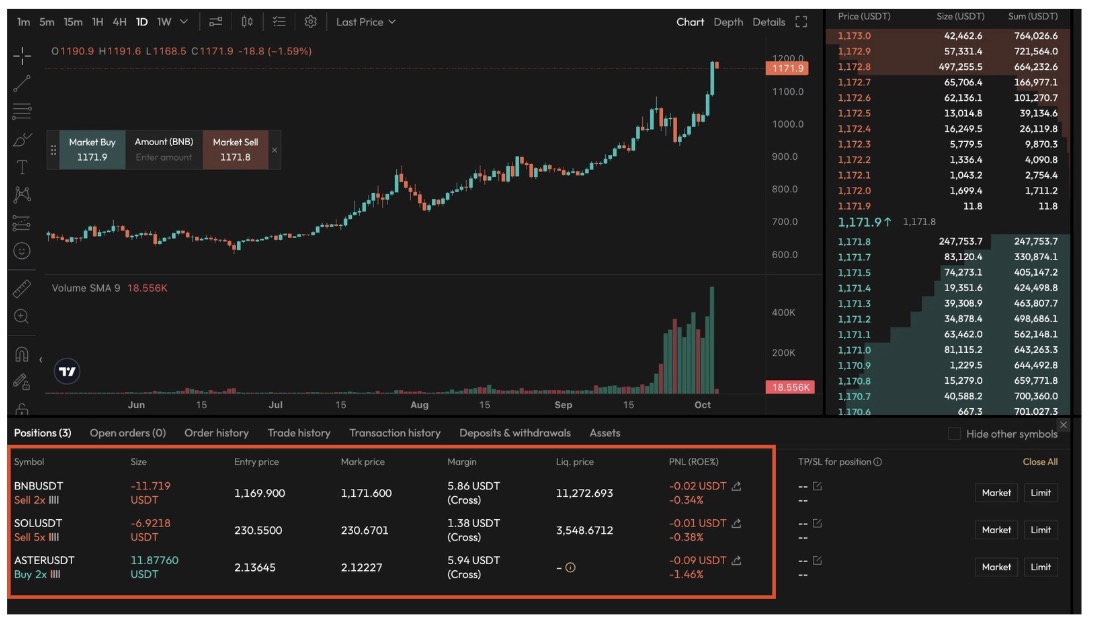Open the emoji sticker tool
Viewport: 1096px width, 620px height.
point(22,251)
